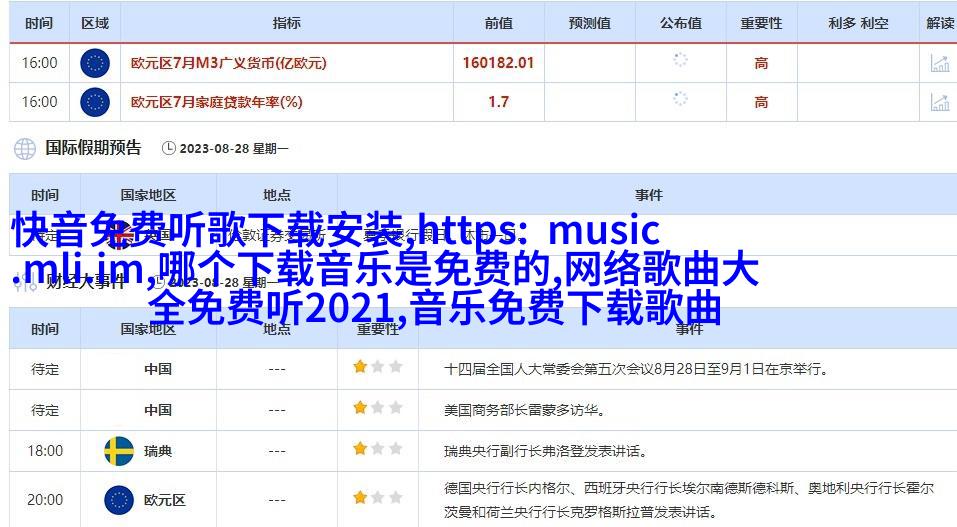
Task: Click the EU flag in the M3广义货币 row
Action: pyautogui.click(x=95, y=63)
